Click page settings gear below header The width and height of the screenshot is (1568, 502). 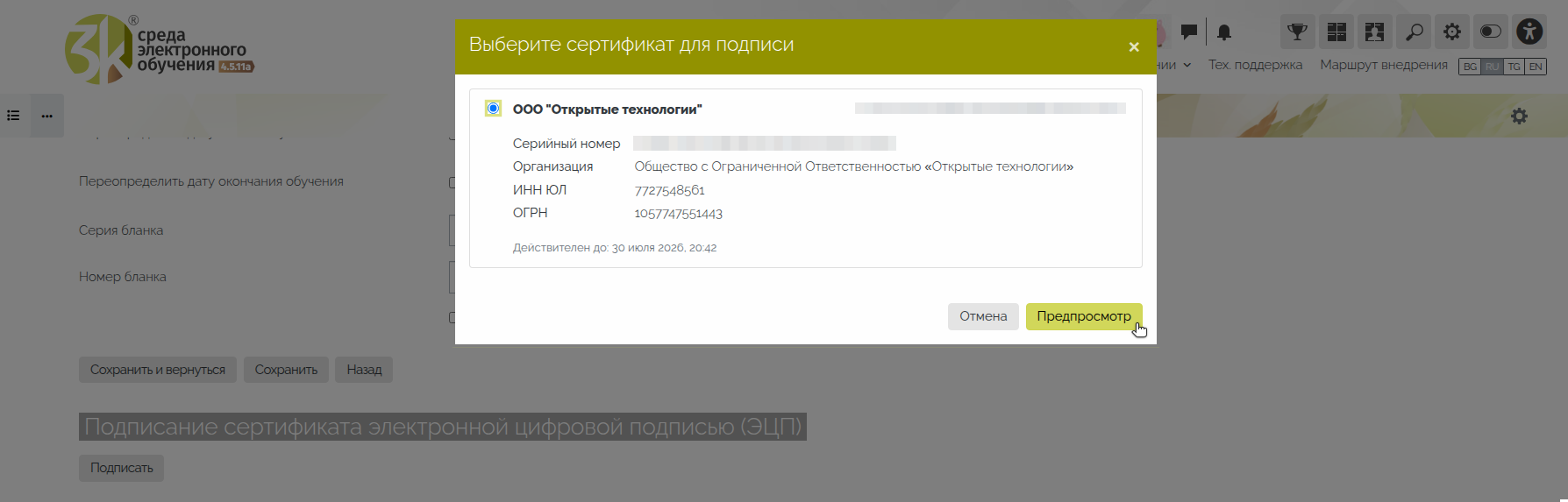pyautogui.click(x=1519, y=117)
